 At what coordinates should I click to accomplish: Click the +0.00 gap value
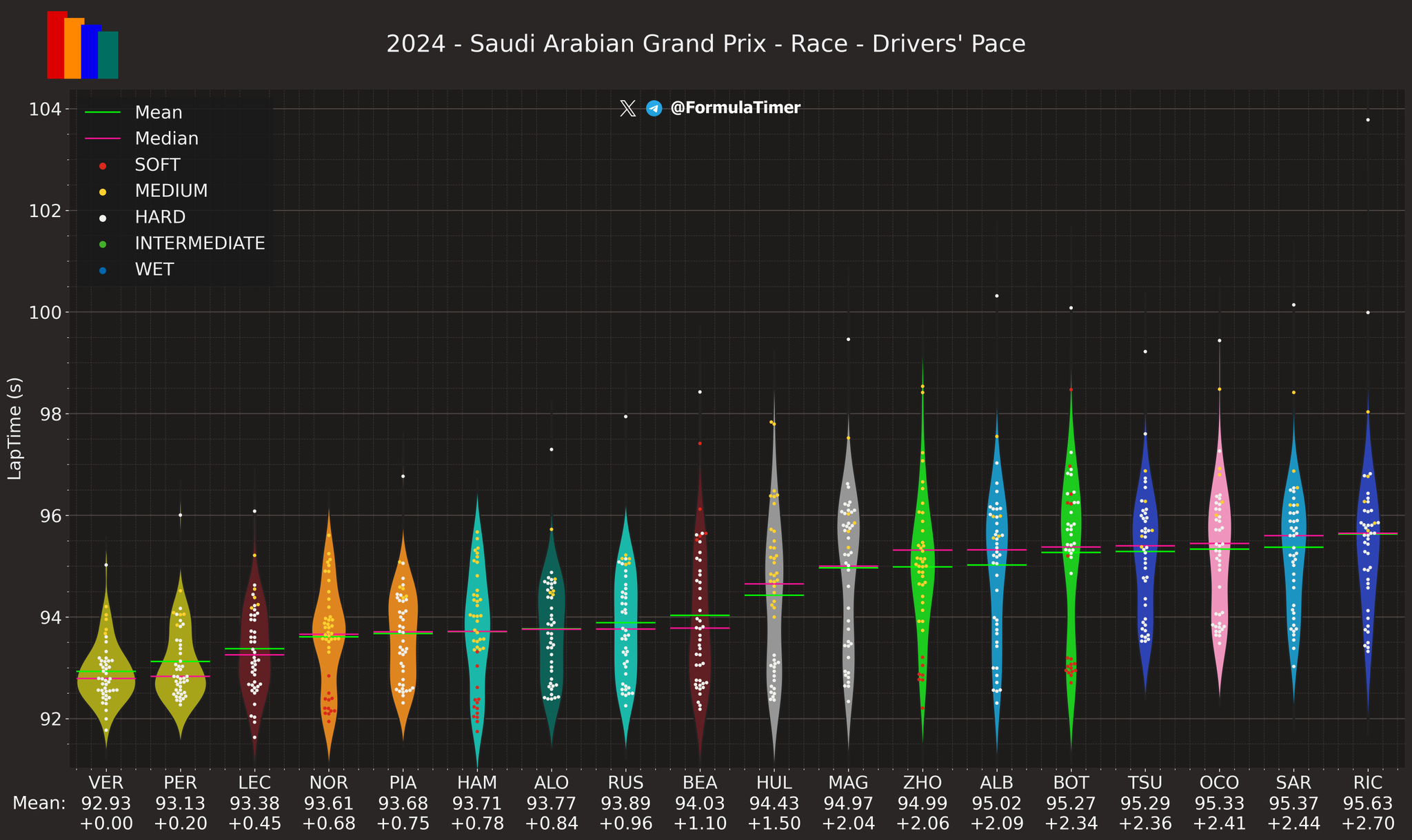106,823
